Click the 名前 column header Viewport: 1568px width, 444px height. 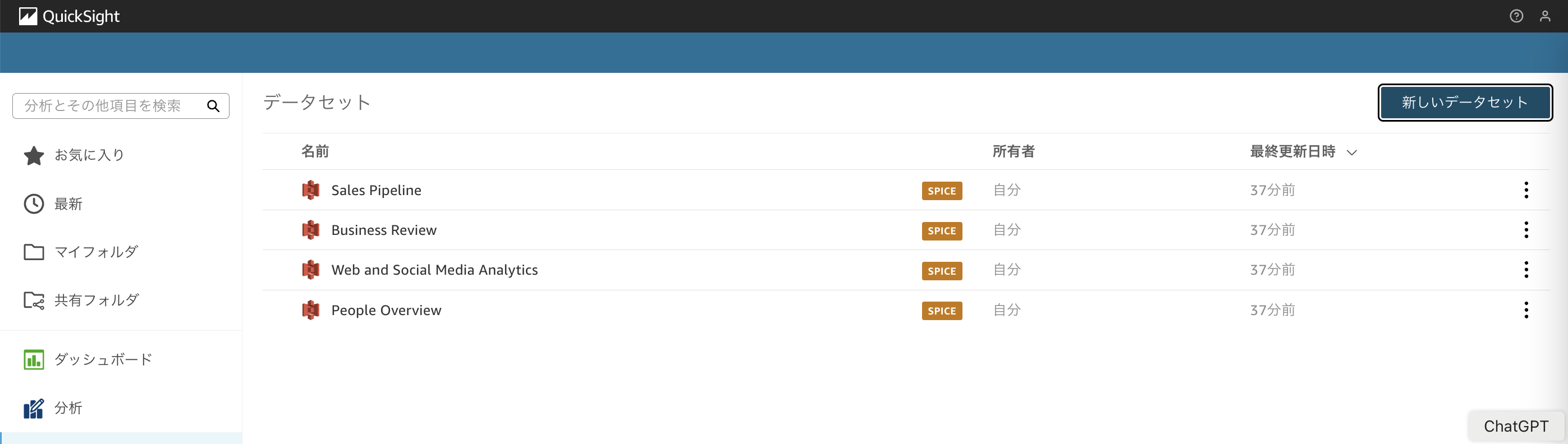(x=315, y=151)
